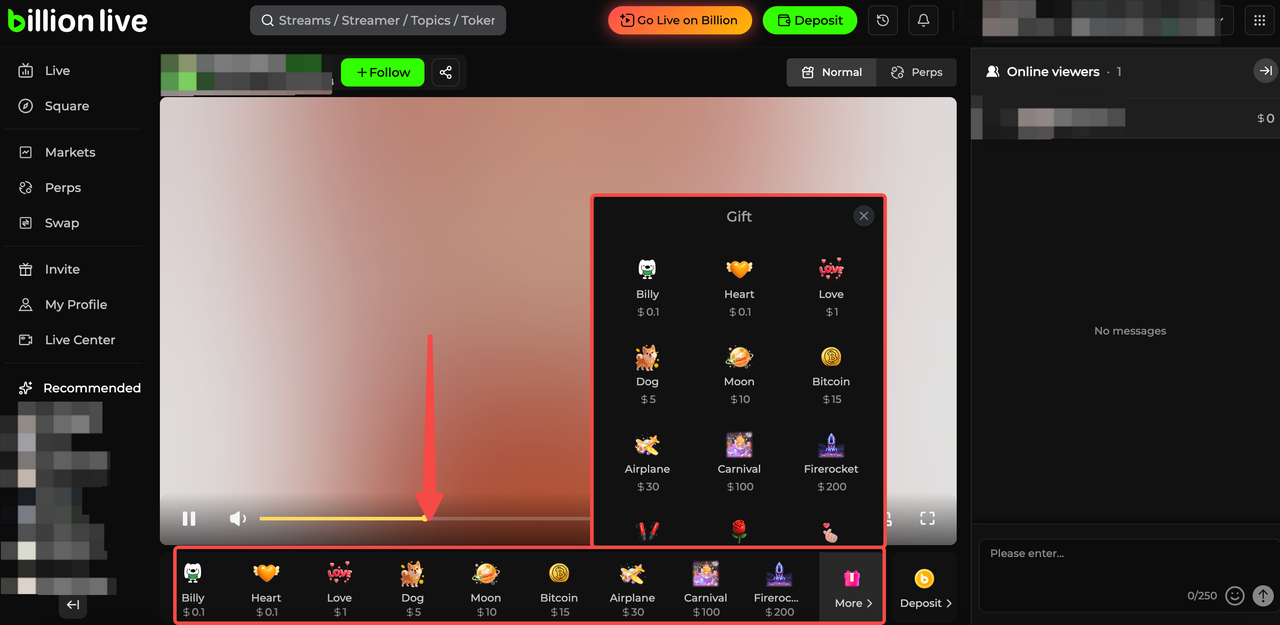The width and height of the screenshot is (1280, 625).
Task: Open Markets in the sidebar
Action: tap(70, 152)
